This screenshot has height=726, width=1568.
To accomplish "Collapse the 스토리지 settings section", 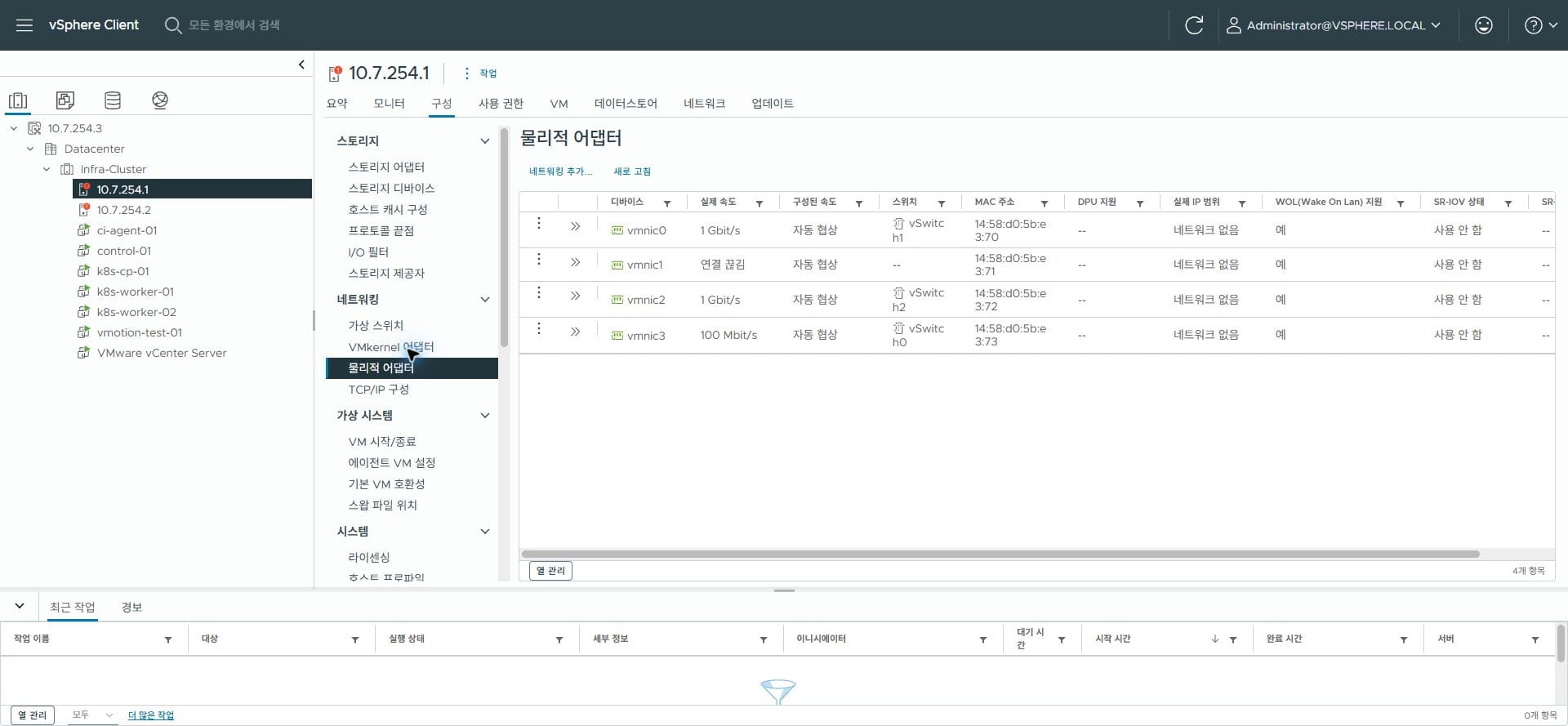I will coord(484,141).
